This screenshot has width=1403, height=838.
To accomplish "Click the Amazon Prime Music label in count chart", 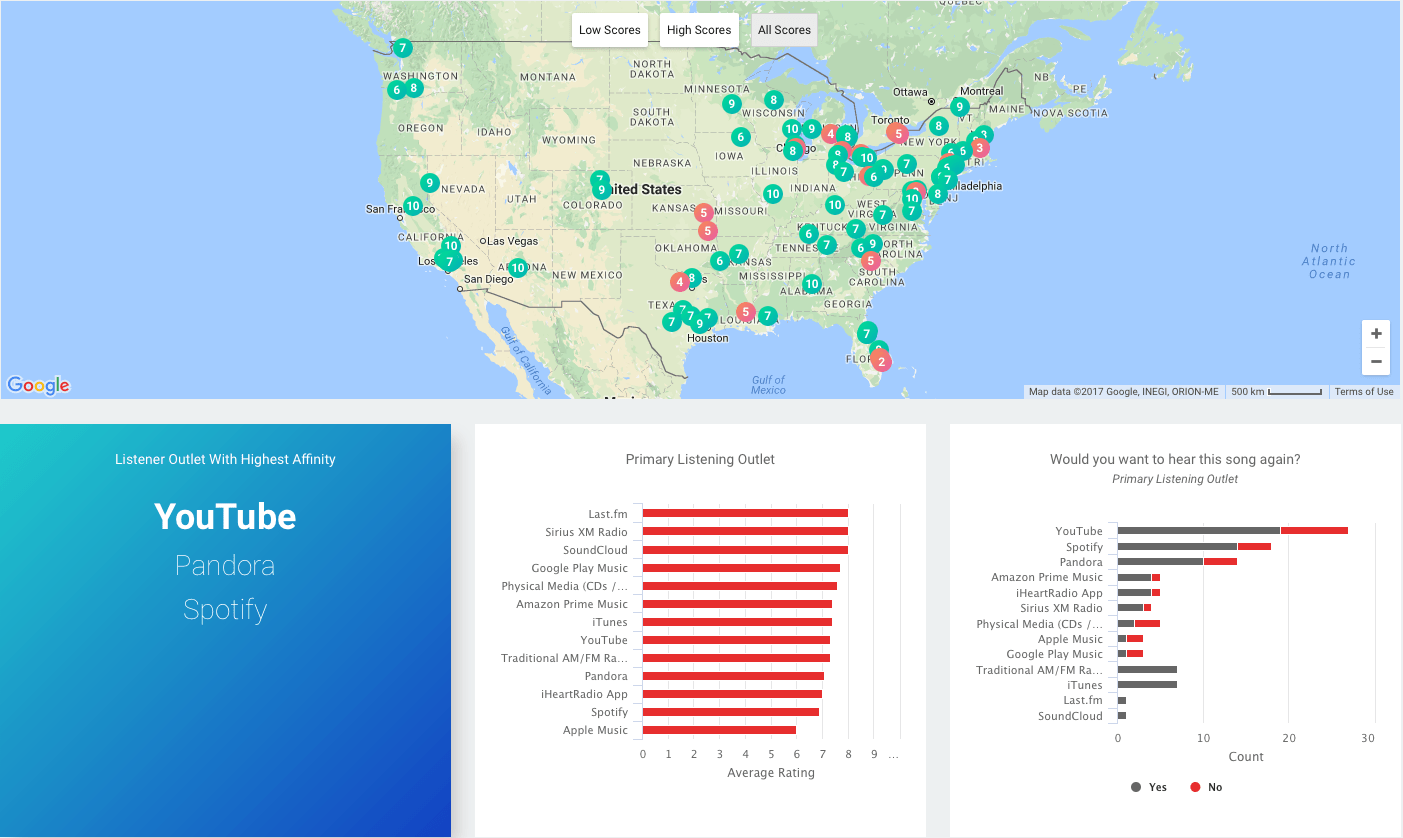I will pos(1047,577).
